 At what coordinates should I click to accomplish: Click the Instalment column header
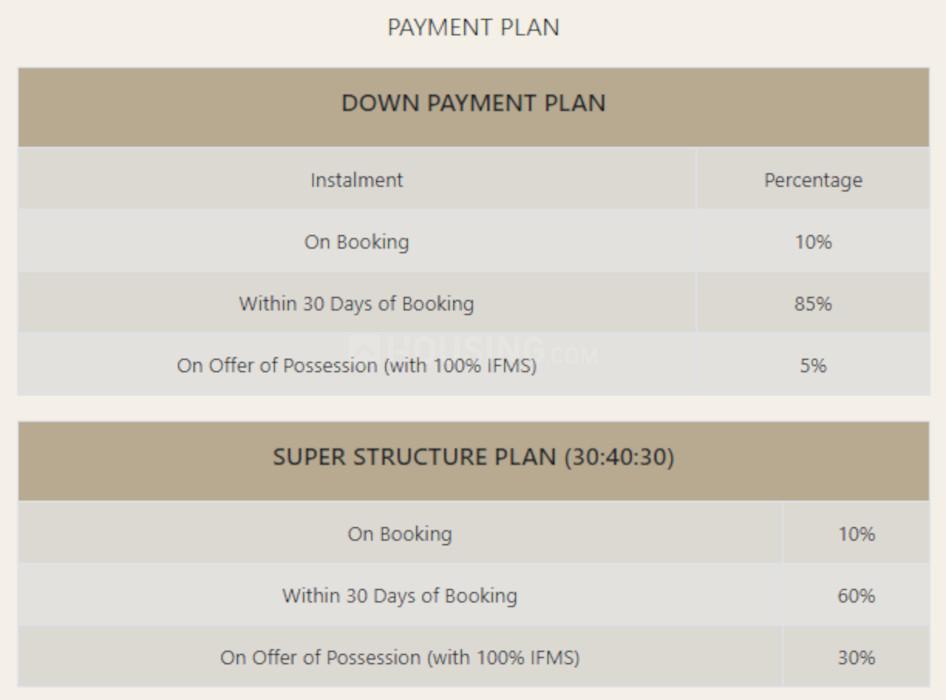tap(356, 180)
